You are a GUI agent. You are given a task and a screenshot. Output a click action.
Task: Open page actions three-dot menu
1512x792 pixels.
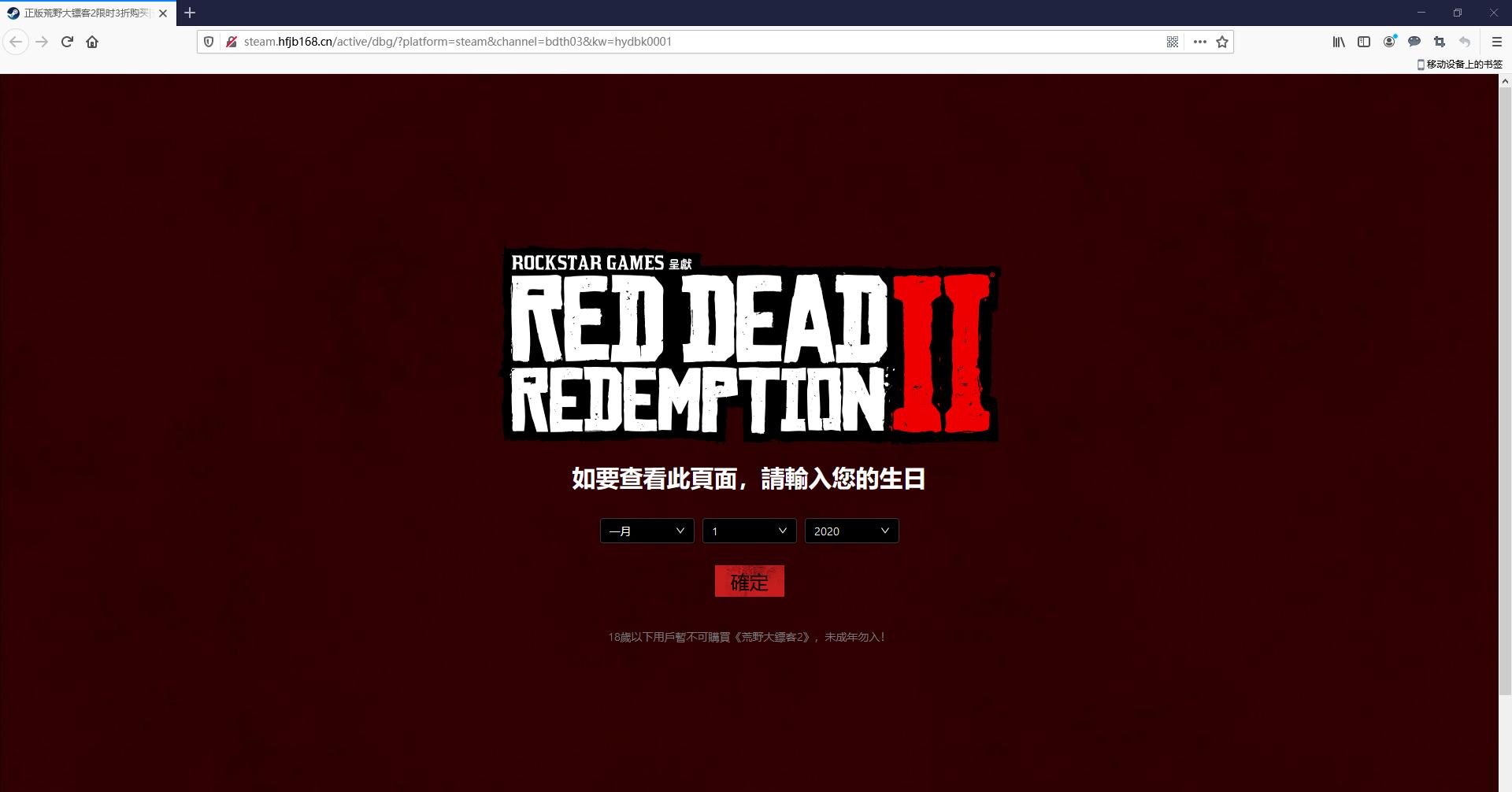coord(1199,42)
